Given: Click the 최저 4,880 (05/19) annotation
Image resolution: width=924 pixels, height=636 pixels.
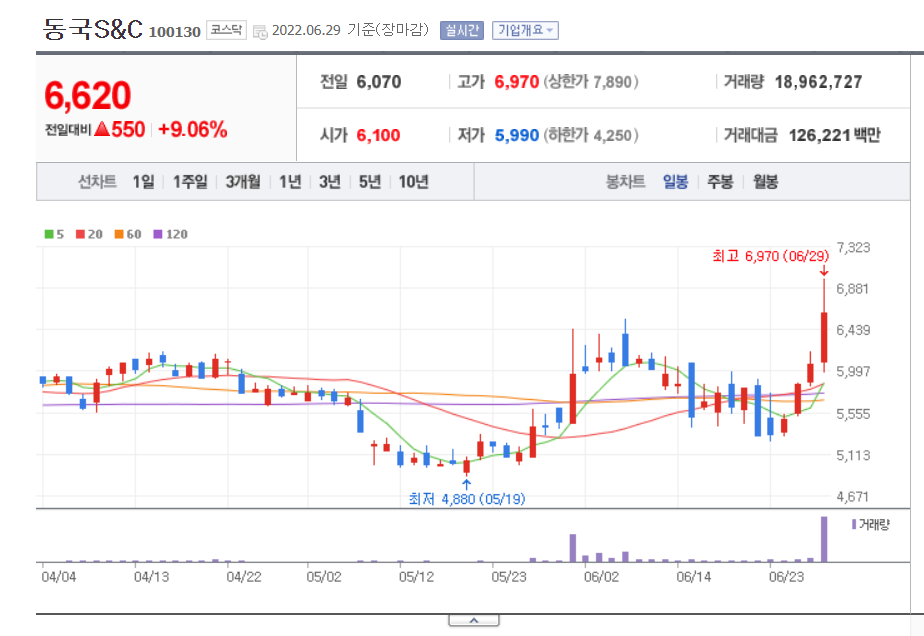Looking at the screenshot, I should pos(467,499).
